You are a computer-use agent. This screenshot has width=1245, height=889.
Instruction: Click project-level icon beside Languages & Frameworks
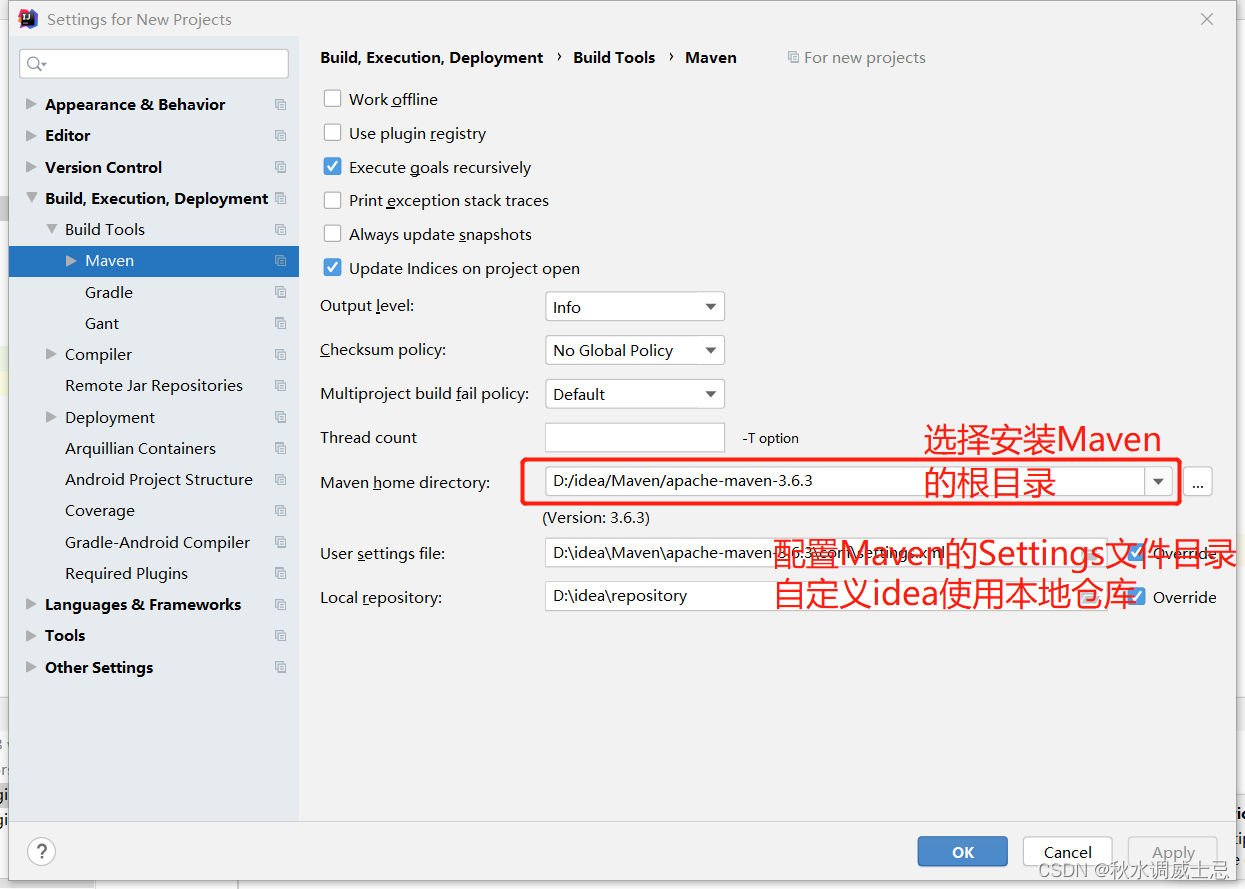(x=280, y=605)
